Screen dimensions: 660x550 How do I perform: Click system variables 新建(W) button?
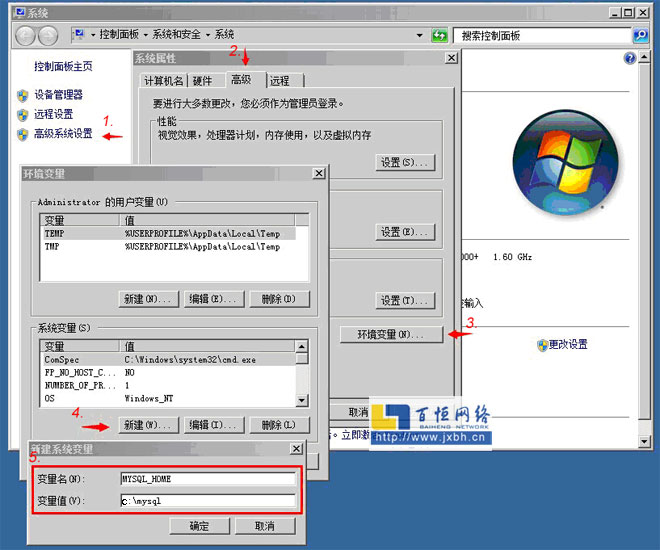(x=149, y=425)
